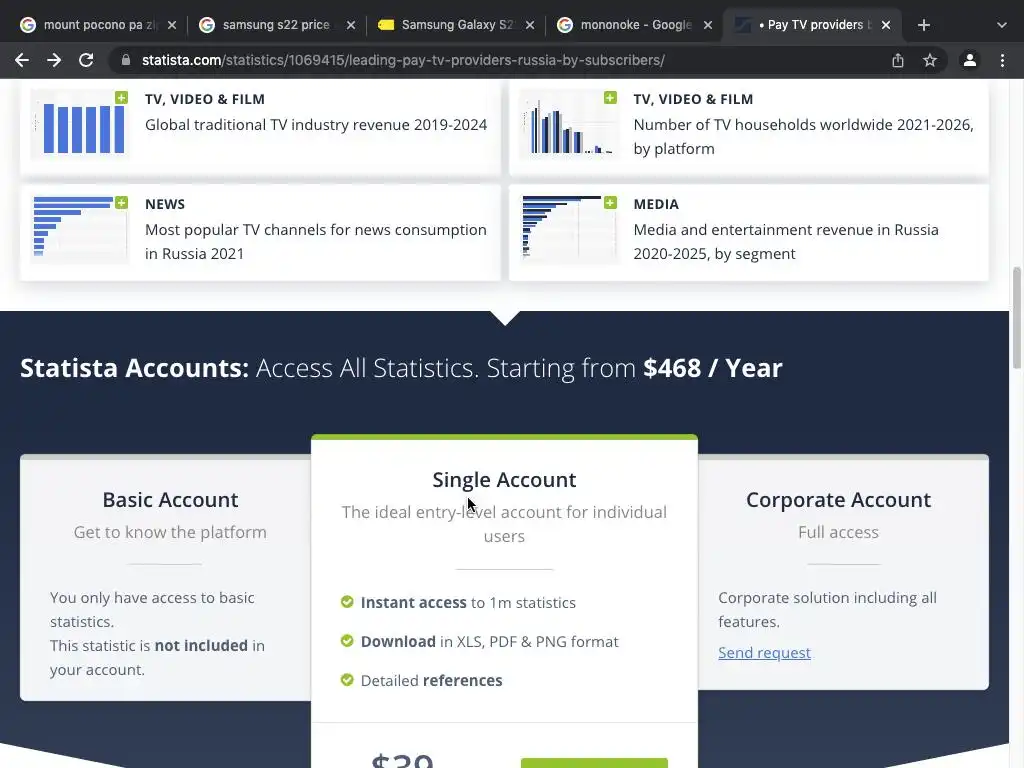Close the mononoke Google tab
Screen dimensions: 1024x768
pyautogui.click(x=708, y=25)
